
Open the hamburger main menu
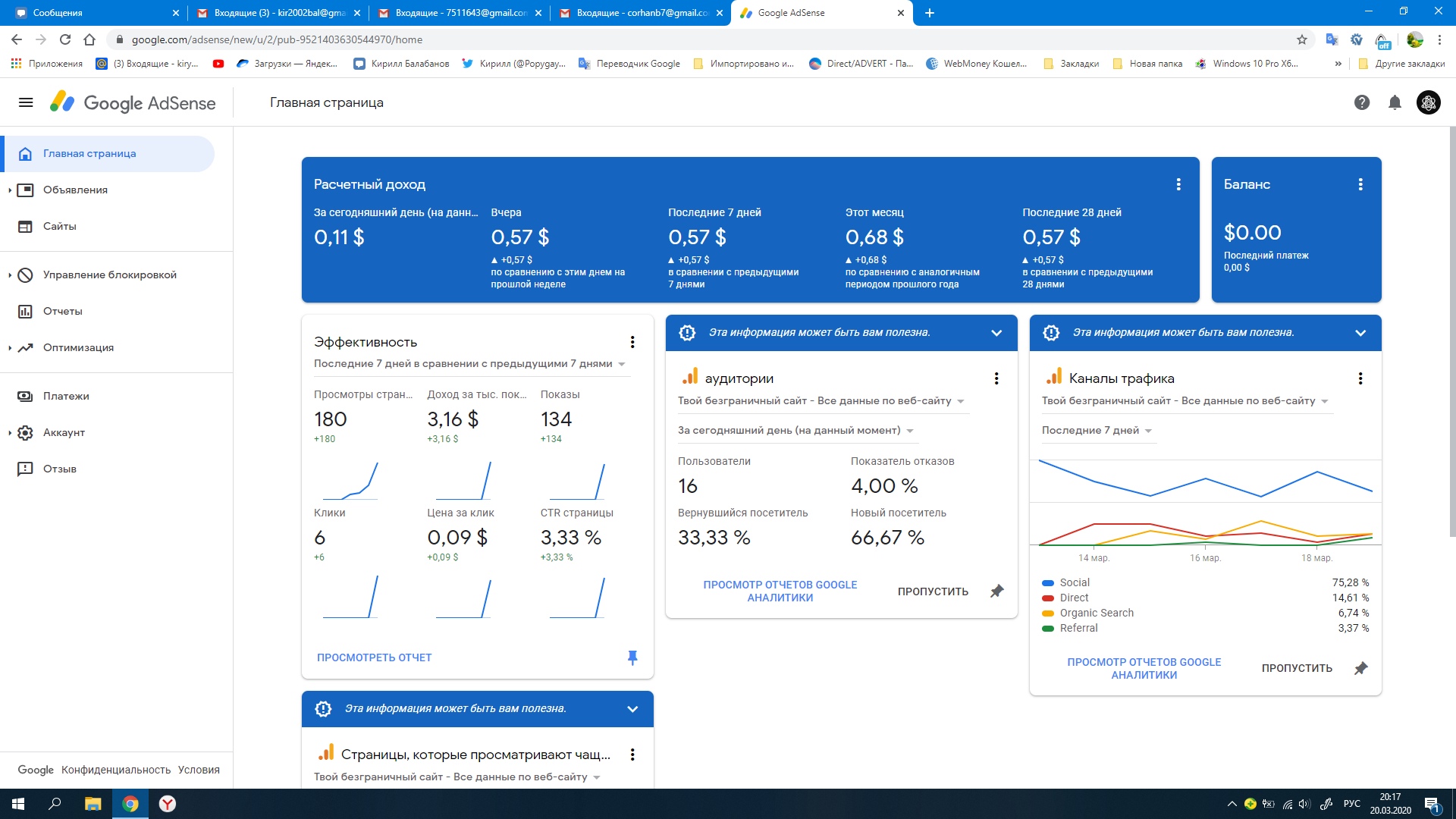26,102
